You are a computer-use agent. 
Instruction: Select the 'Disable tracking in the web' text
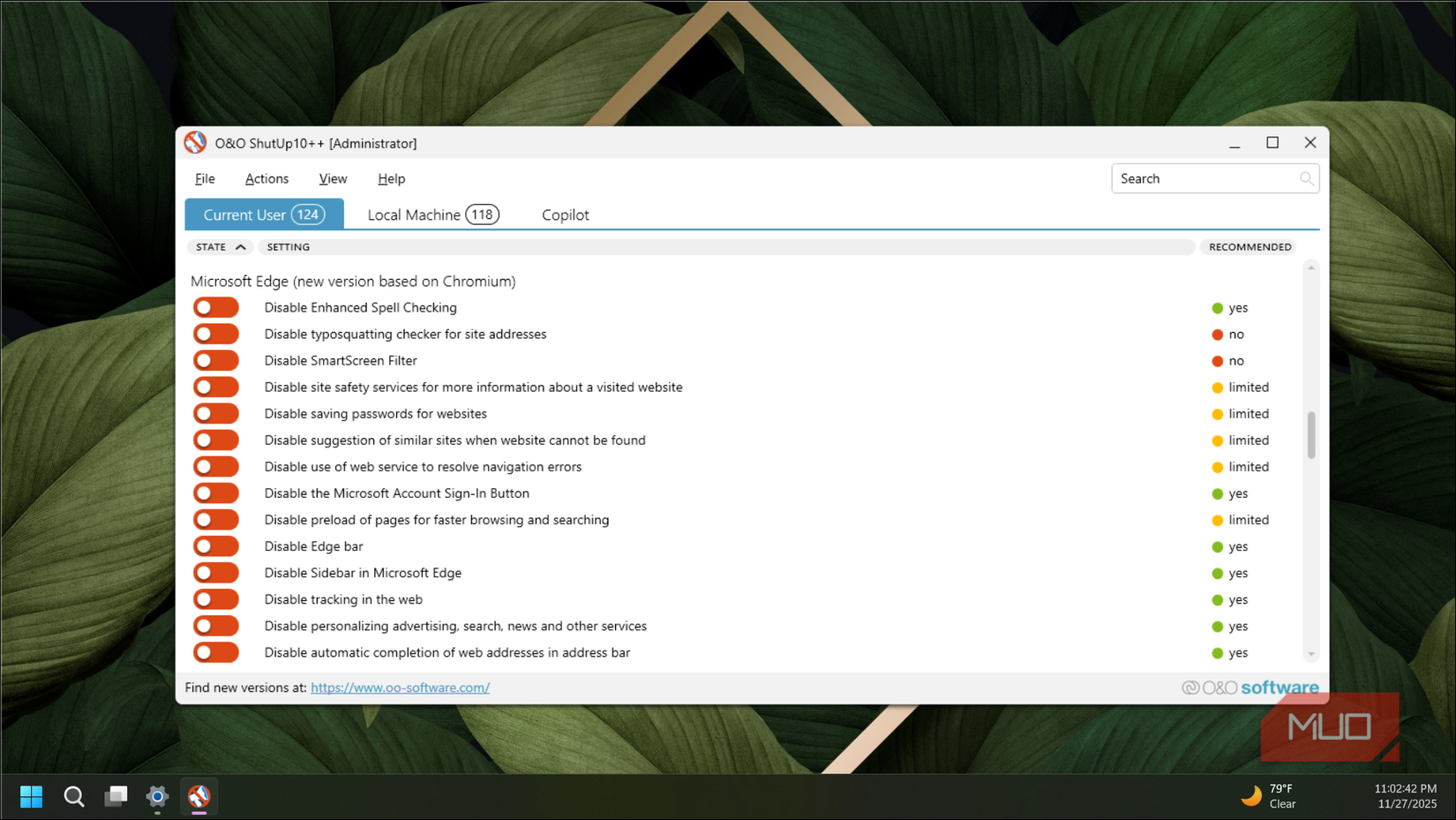coord(343,599)
